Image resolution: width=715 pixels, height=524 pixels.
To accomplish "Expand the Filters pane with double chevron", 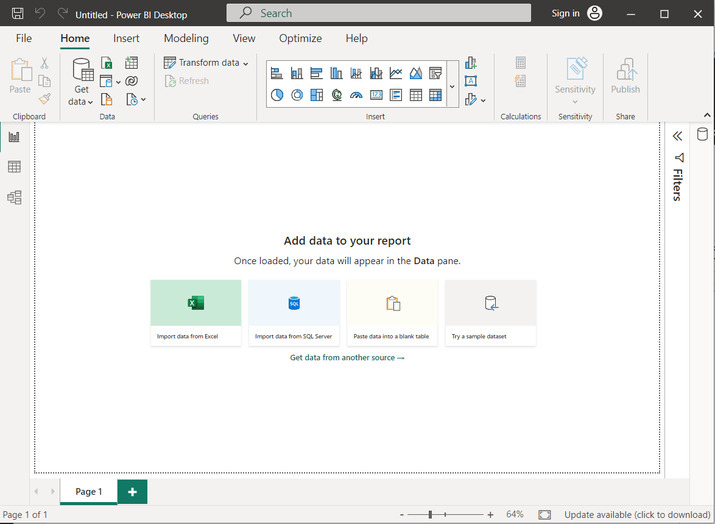I will [678, 136].
